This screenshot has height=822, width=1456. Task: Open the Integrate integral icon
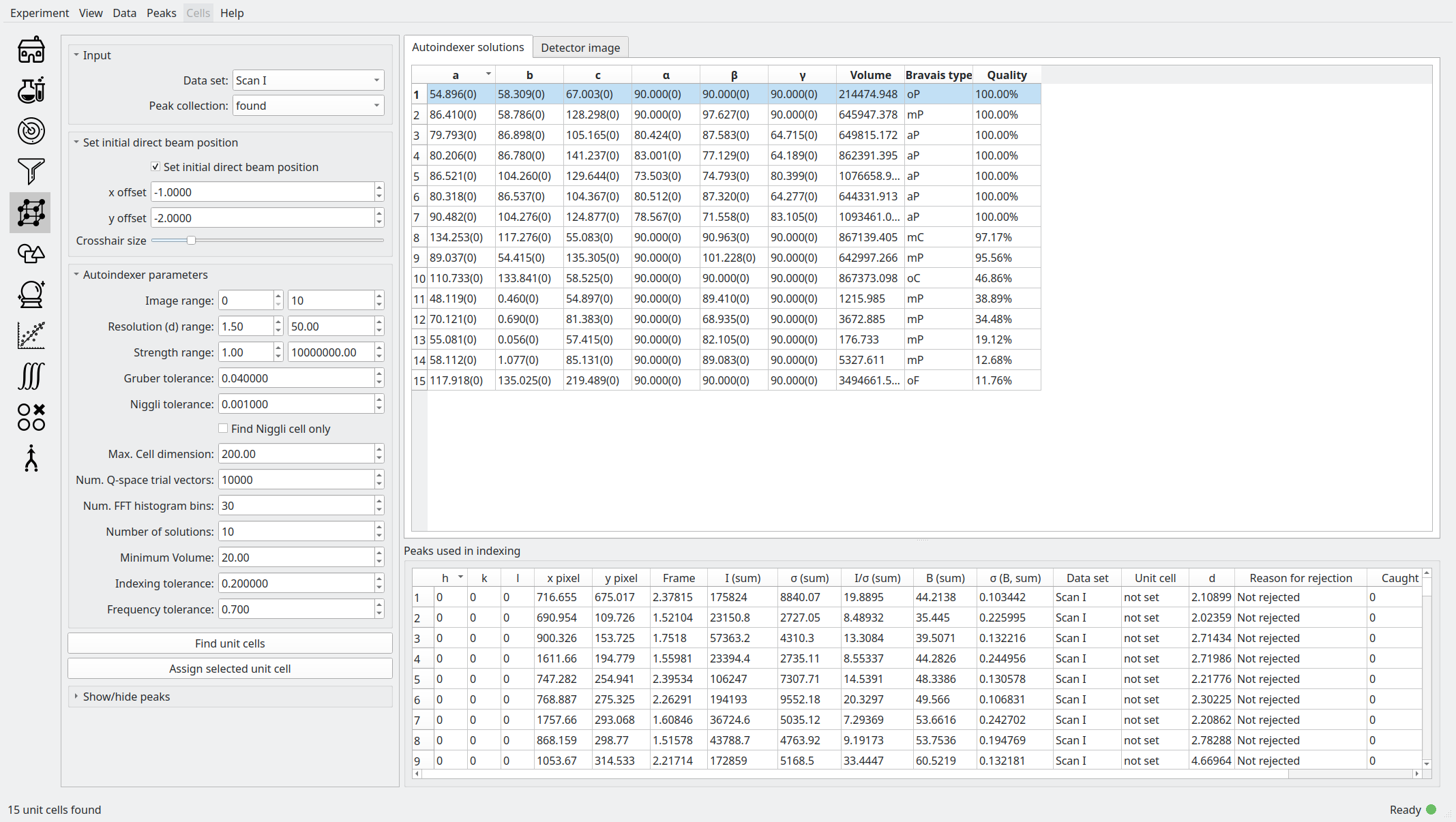coord(31,376)
